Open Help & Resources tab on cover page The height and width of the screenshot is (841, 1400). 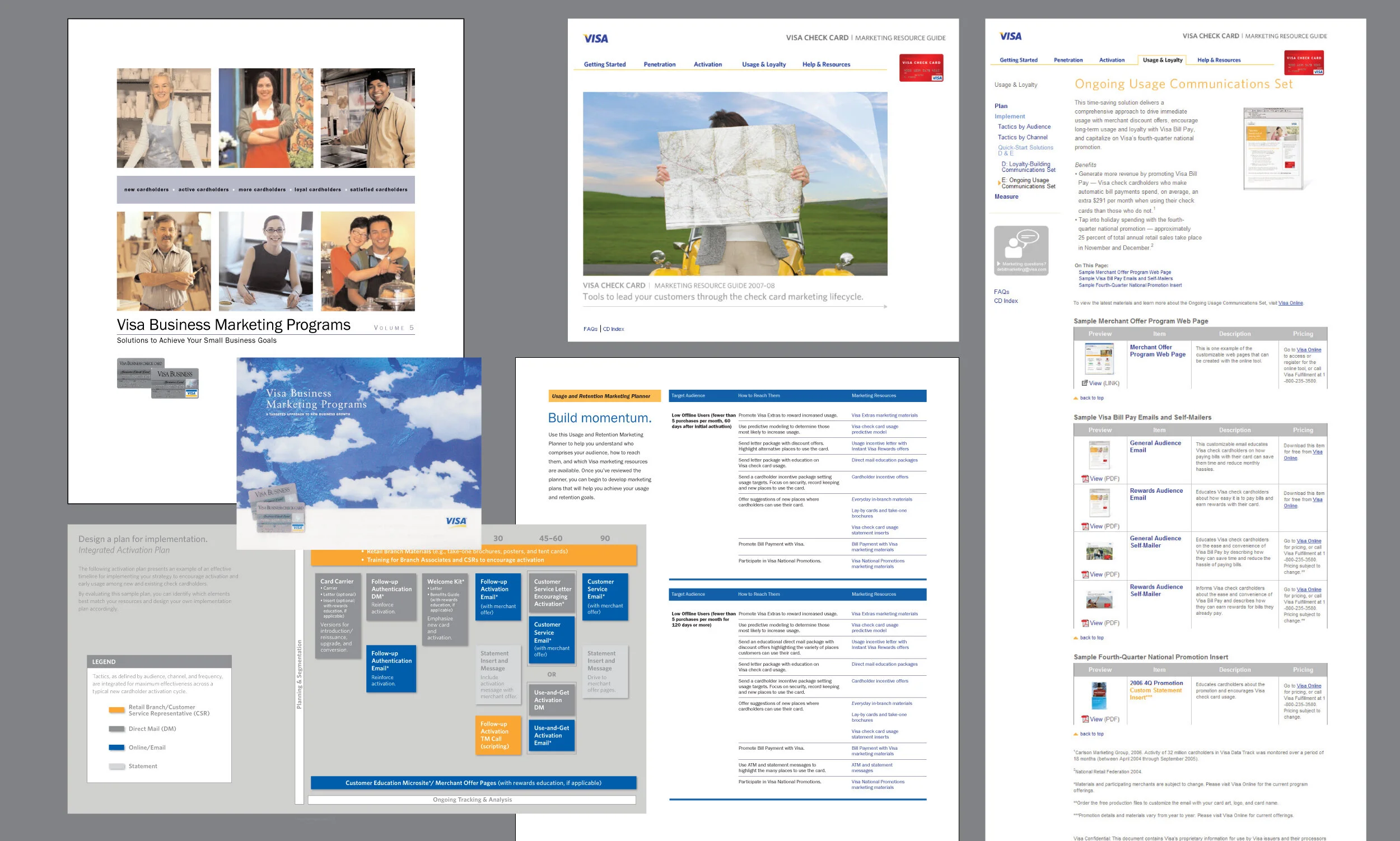click(x=826, y=64)
